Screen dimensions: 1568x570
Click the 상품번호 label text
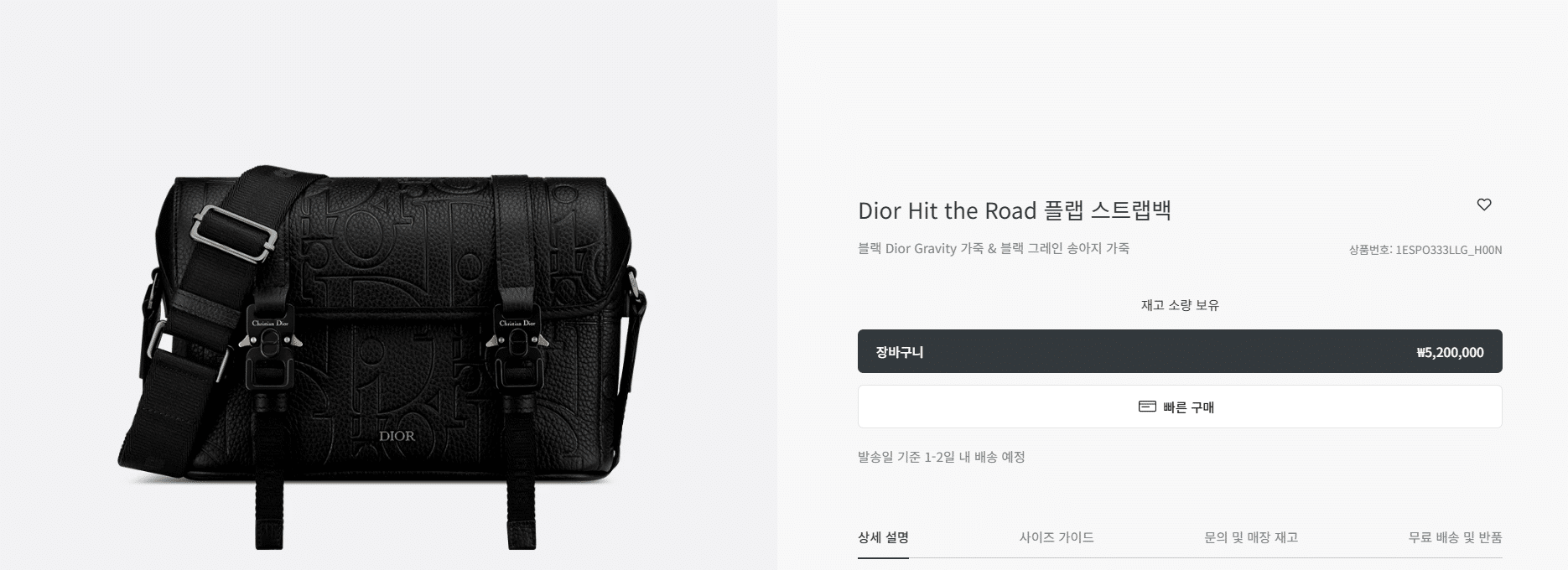pyautogui.click(x=1370, y=250)
